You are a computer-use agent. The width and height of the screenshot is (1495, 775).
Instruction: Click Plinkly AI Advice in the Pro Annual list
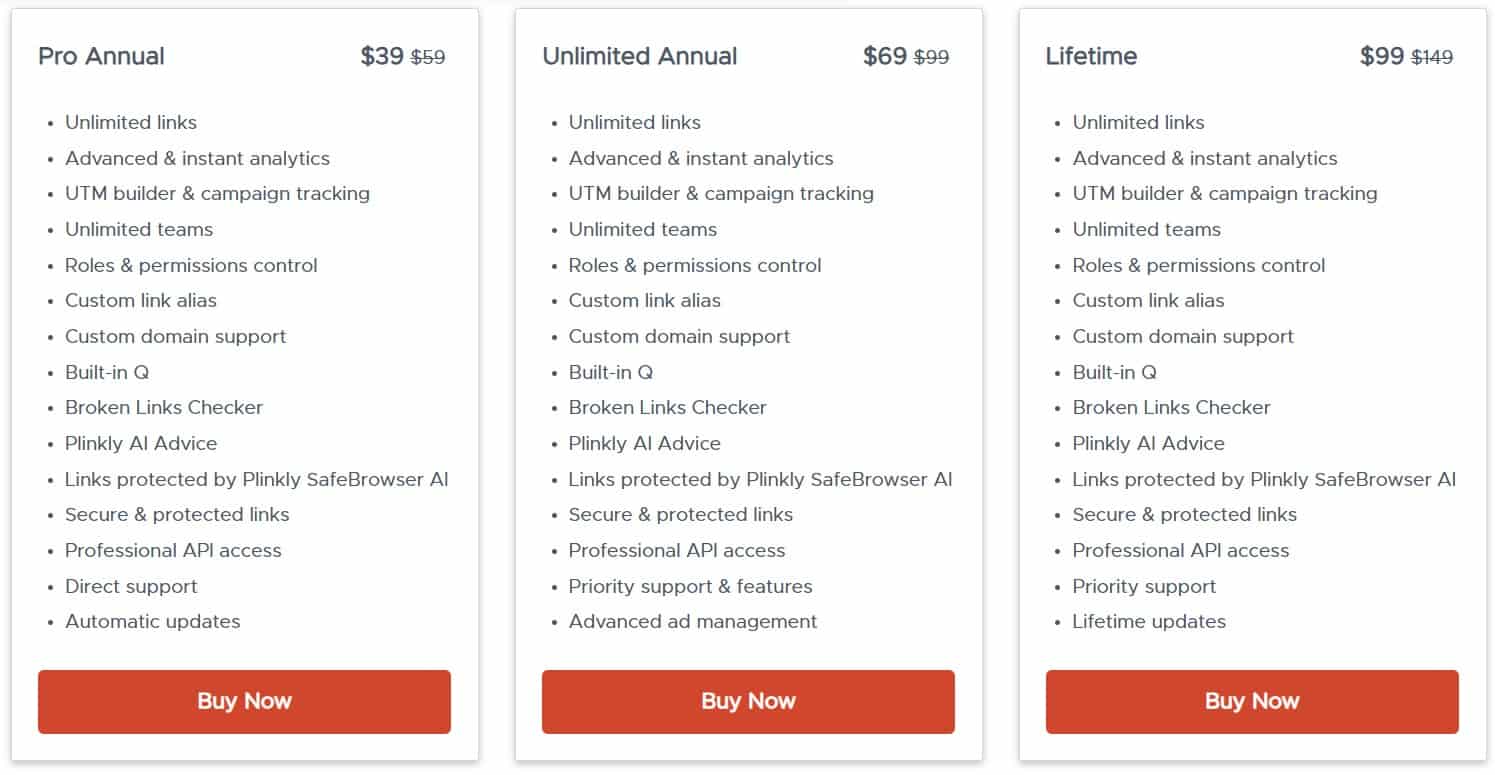click(x=140, y=443)
